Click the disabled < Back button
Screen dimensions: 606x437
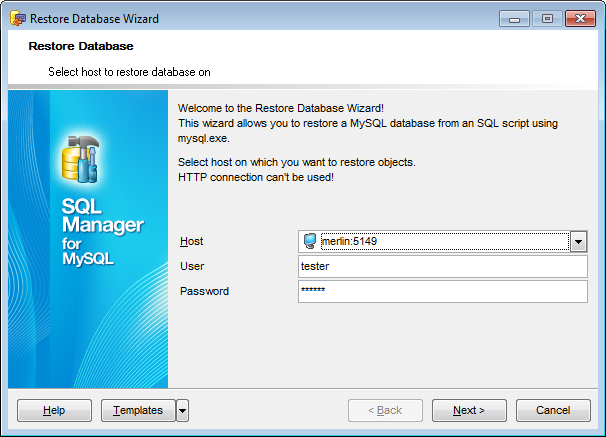pyautogui.click(x=385, y=410)
